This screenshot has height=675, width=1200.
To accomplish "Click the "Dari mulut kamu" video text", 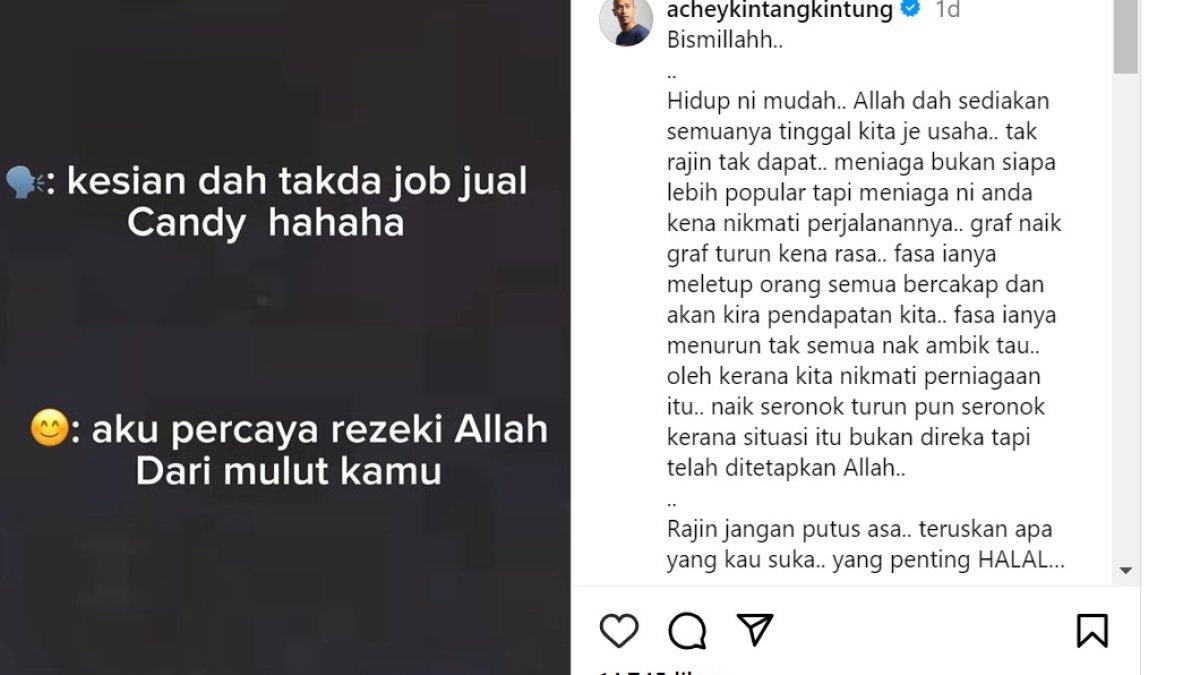I will [x=288, y=471].
